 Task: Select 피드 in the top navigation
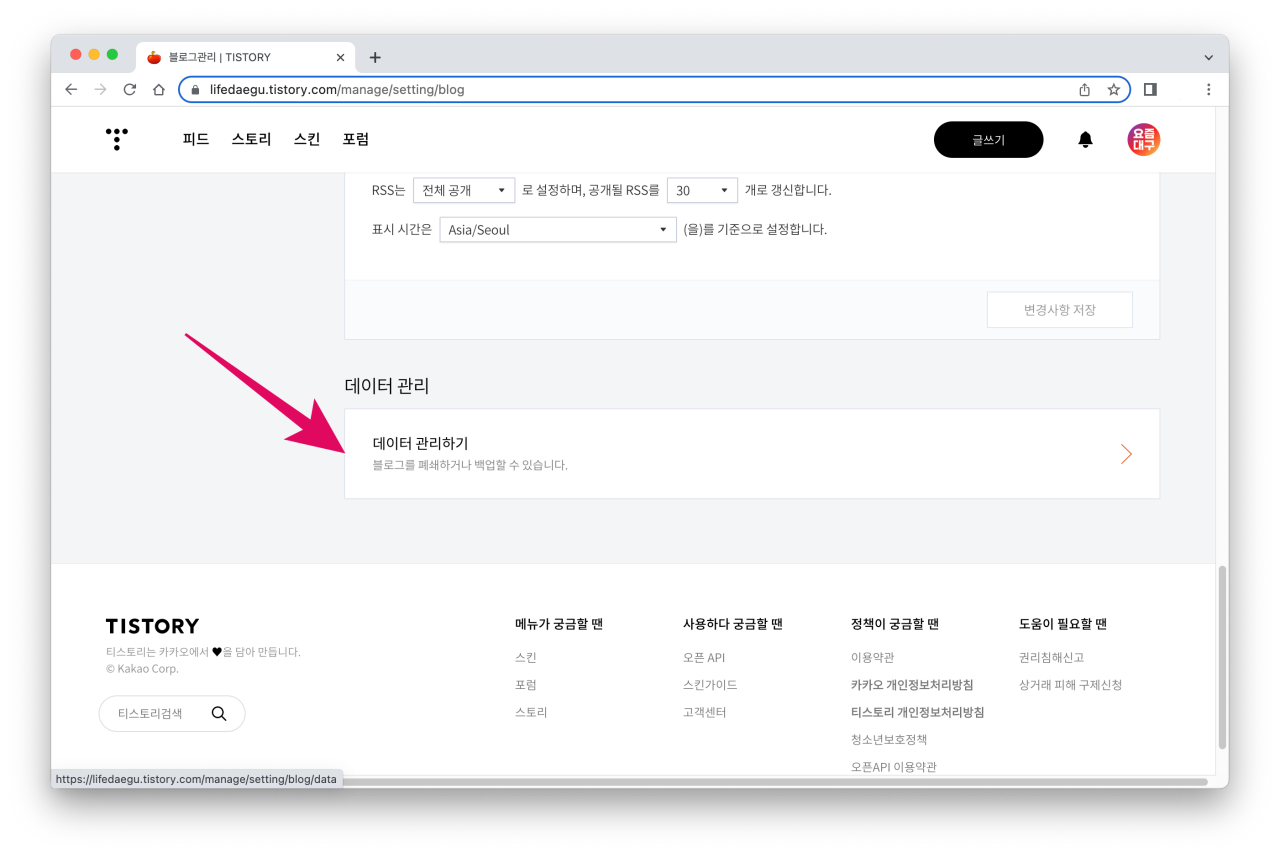(x=195, y=139)
